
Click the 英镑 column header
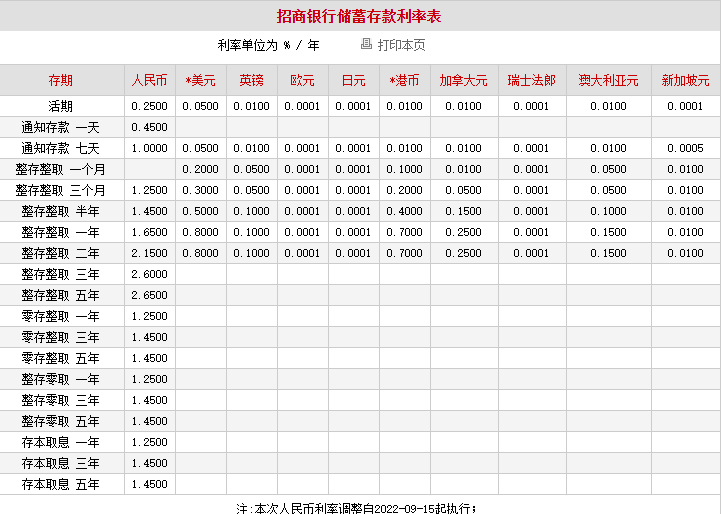tap(251, 80)
